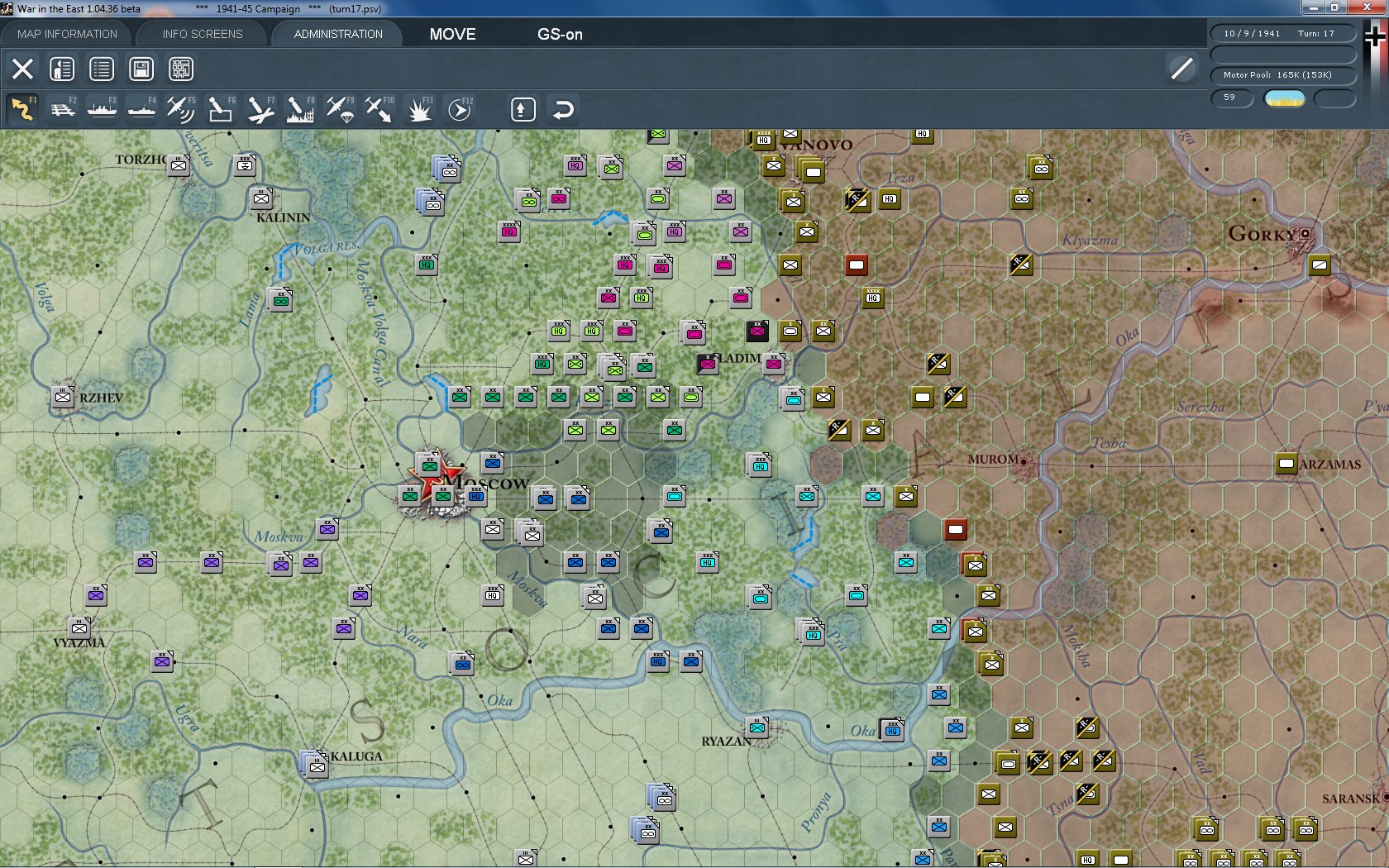This screenshot has height=868, width=1389.
Task: Click the F12 circled arrow icon
Action: (460, 109)
